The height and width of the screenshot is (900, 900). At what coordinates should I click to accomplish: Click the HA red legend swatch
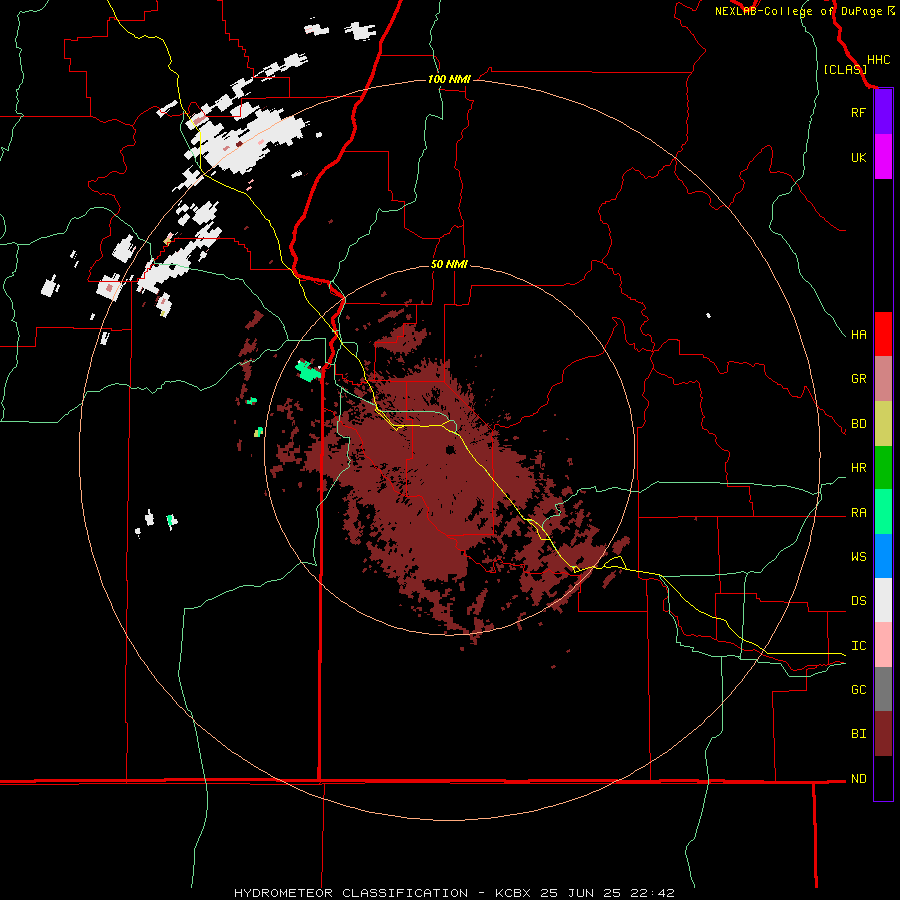pyautogui.click(x=883, y=334)
